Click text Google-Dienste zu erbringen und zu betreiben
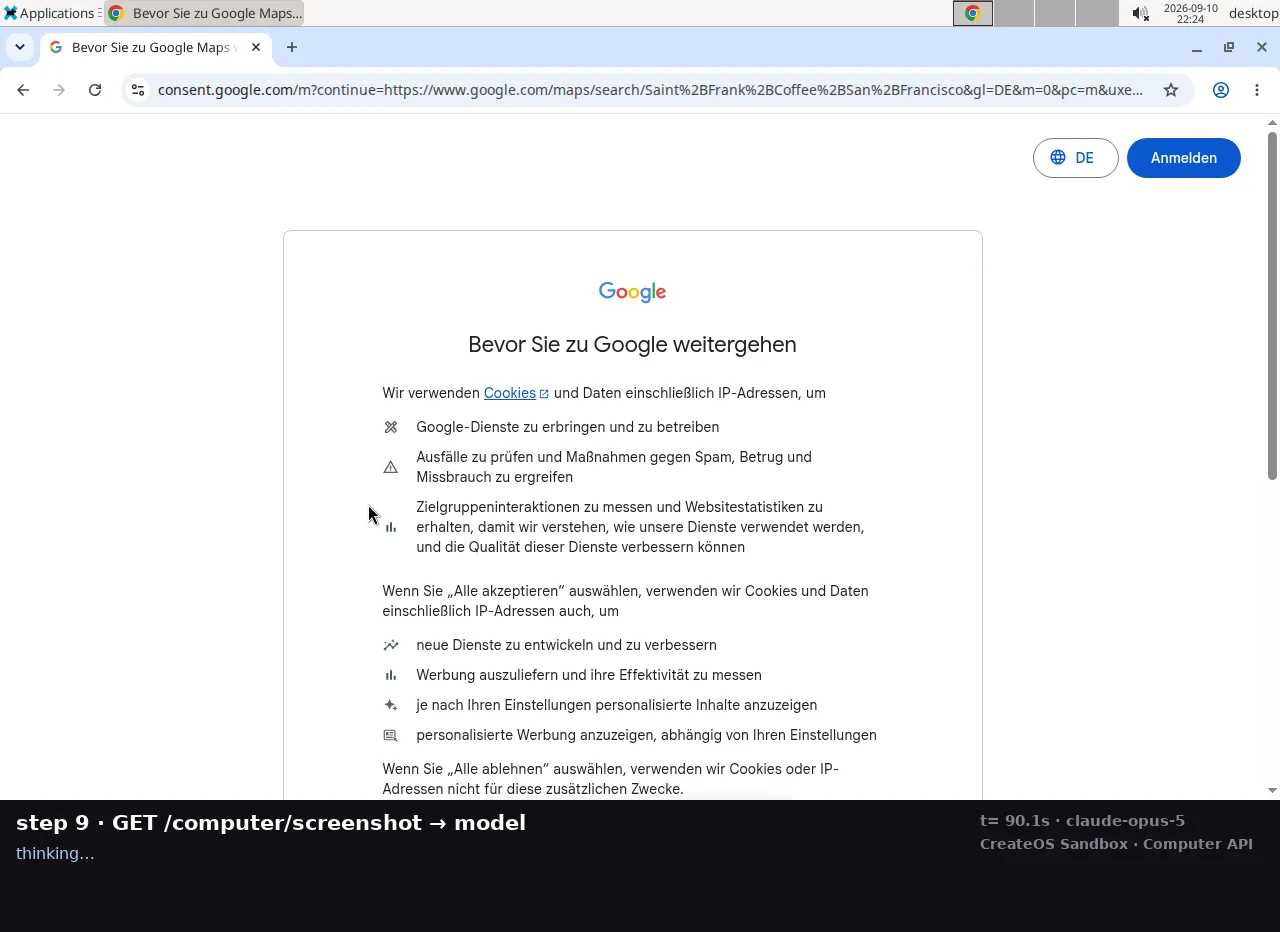Screen dimensions: 1280x932 pos(567,427)
